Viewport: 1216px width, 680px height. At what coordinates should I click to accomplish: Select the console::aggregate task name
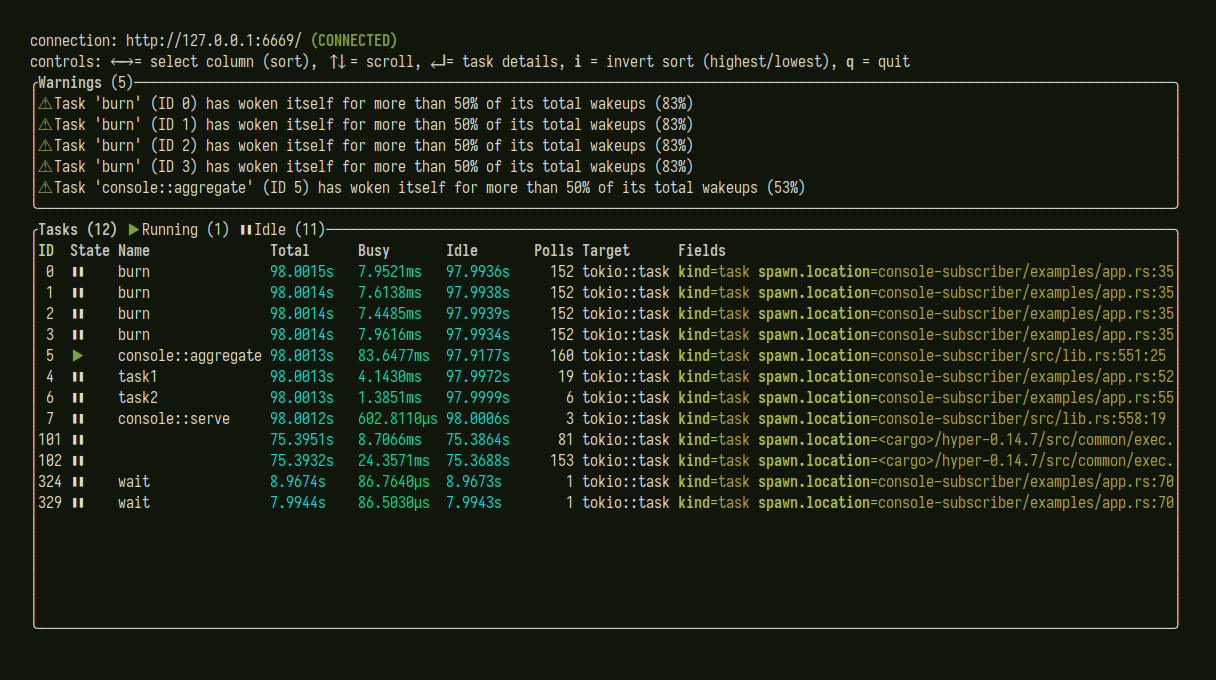click(x=190, y=356)
